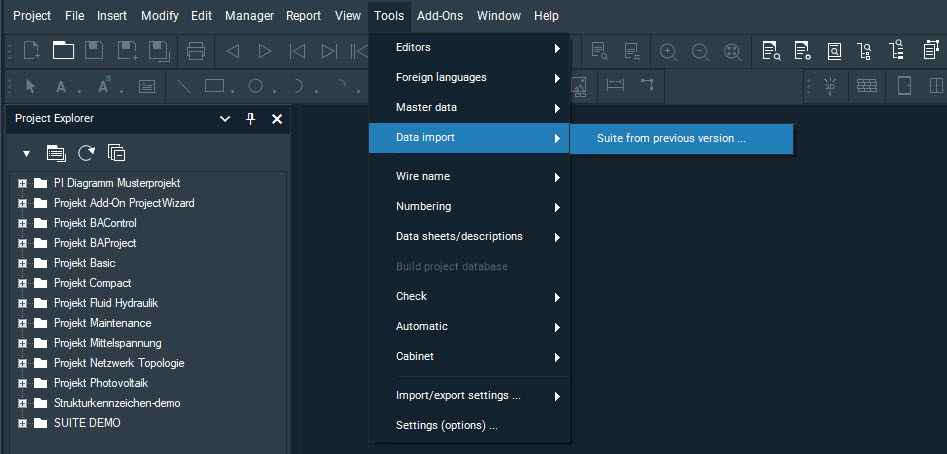Select Projekt Netzwerk Topologie in tree

coord(119,363)
